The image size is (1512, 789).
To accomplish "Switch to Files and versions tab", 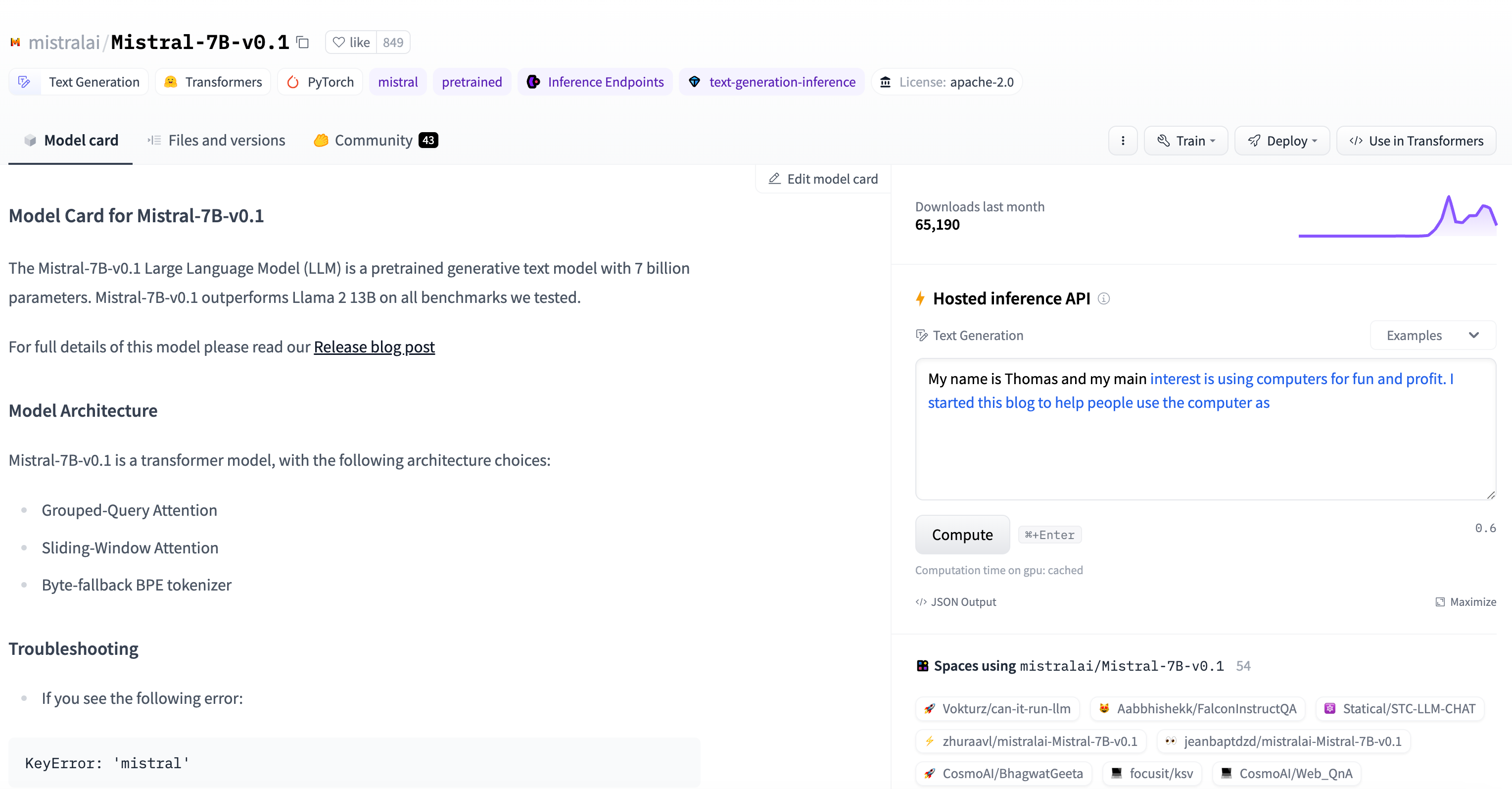I will (x=216, y=140).
